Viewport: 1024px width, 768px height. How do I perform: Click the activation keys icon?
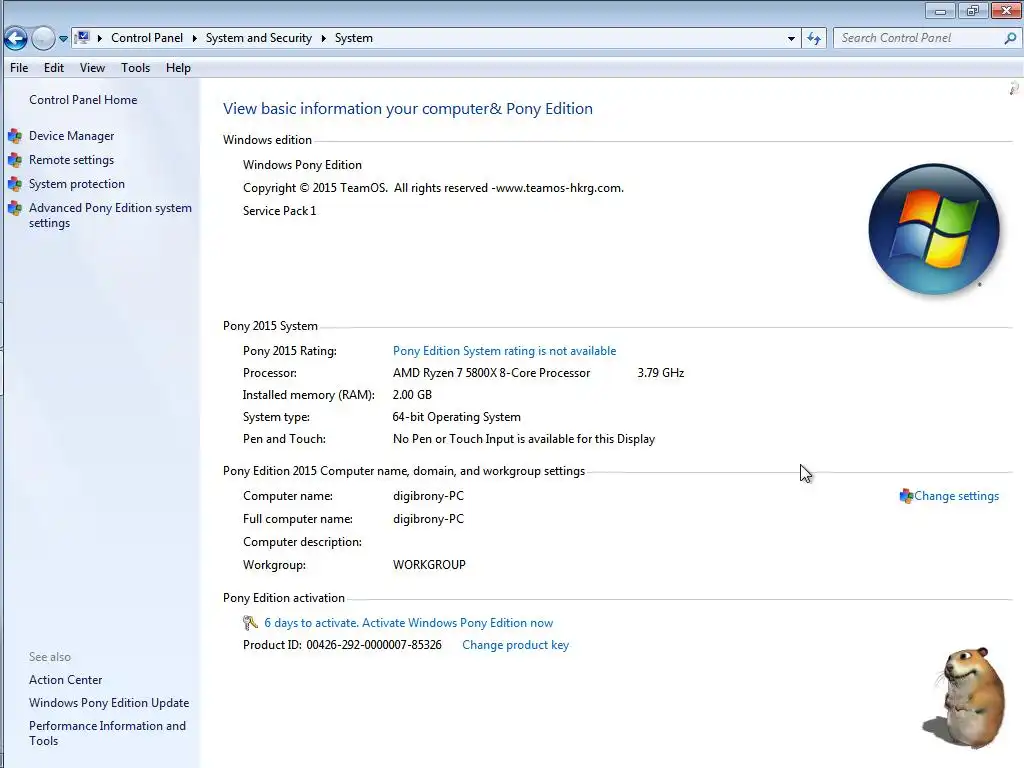(250, 623)
